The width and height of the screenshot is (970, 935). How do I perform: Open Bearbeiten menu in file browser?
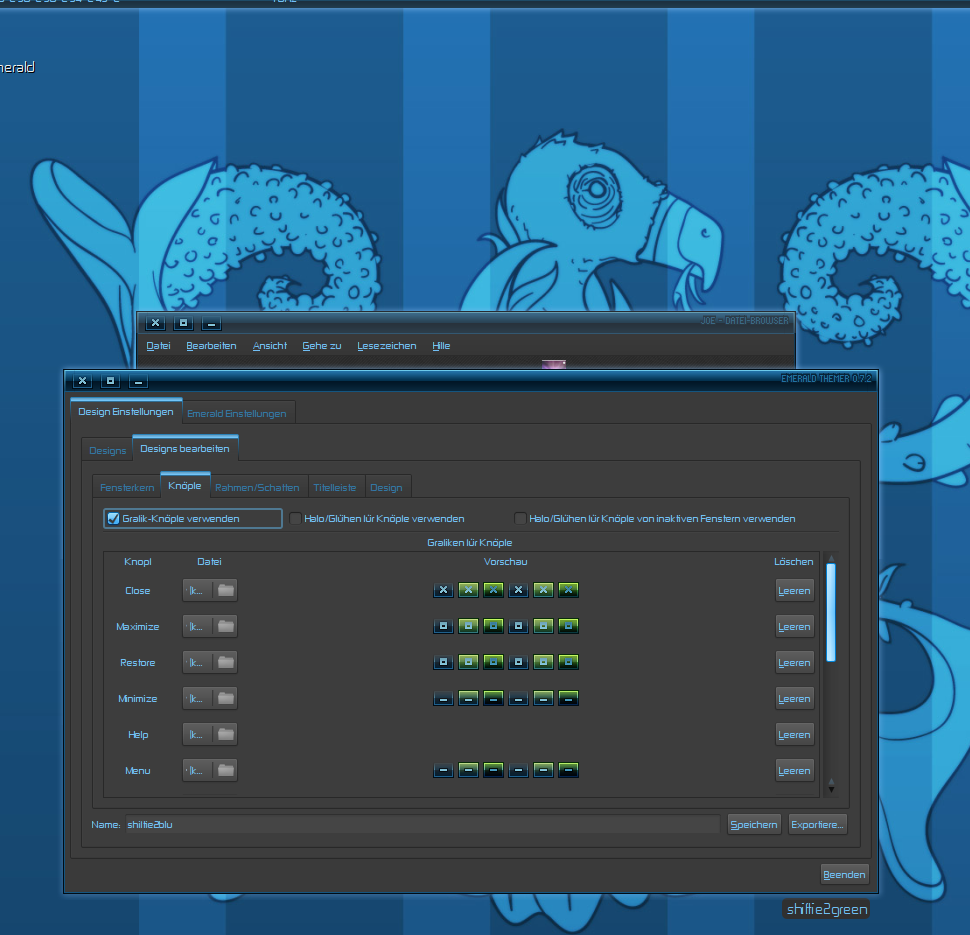click(x=212, y=346)
